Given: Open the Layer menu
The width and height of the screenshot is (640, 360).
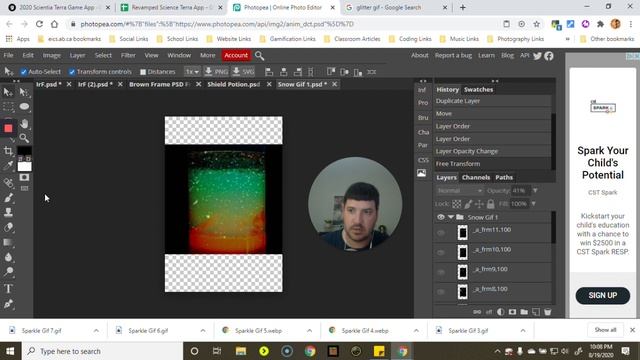Looking at the screenshot, I should coord(77,56).
